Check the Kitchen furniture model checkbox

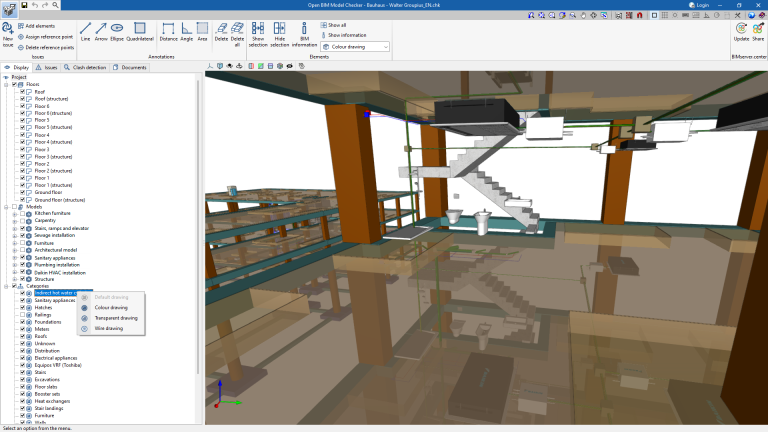pyautogui.click(x=22, y=214)
